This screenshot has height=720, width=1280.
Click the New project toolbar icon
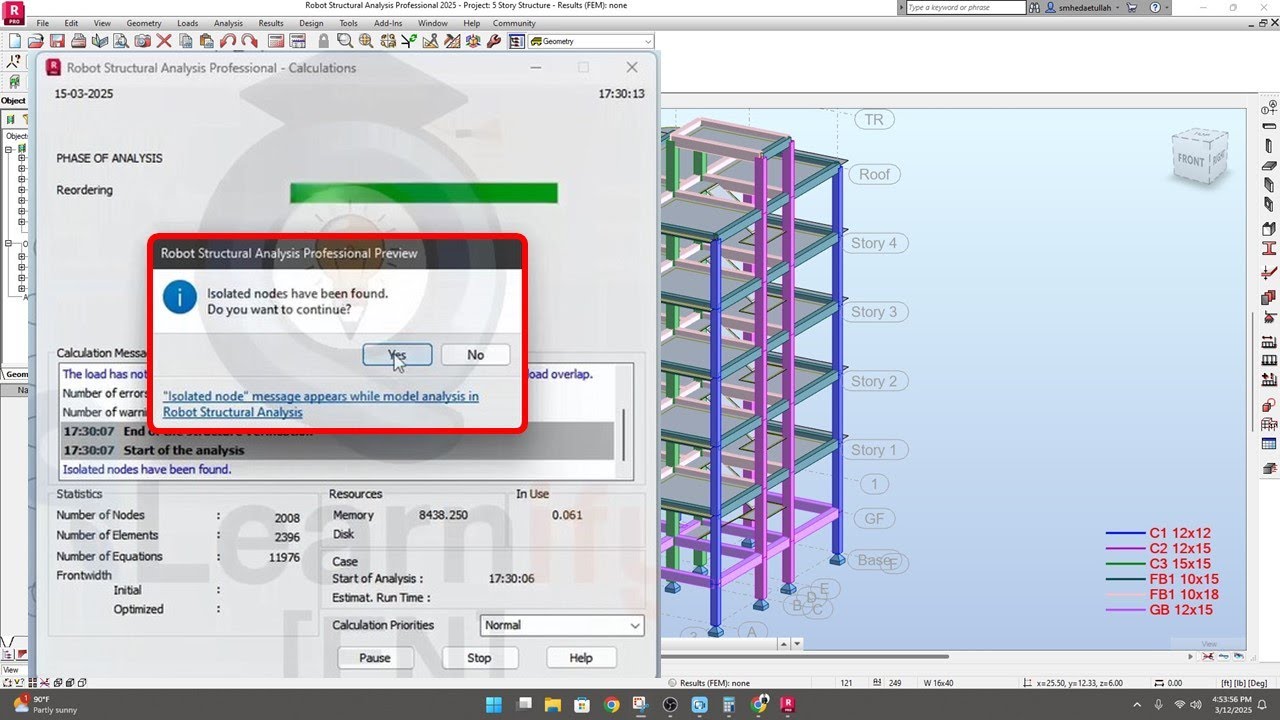click(x=15, y=41)
